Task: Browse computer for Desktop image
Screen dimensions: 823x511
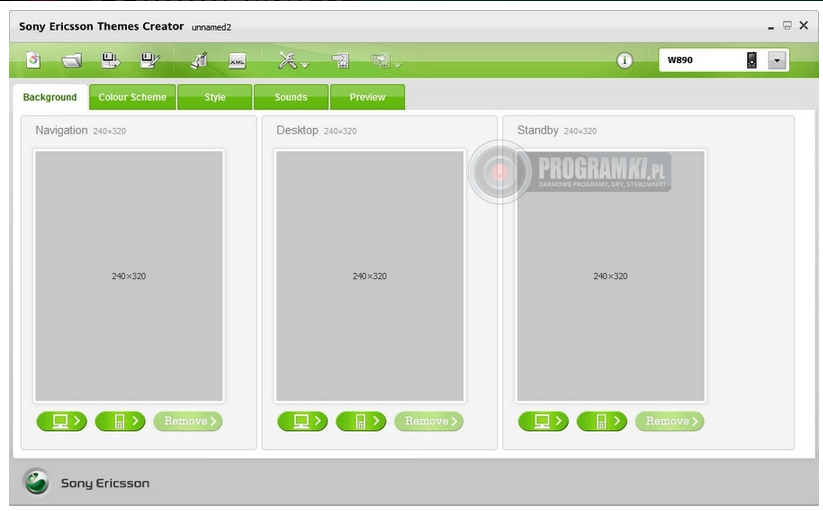Action: pyautogui.click(x=302, y=421)
